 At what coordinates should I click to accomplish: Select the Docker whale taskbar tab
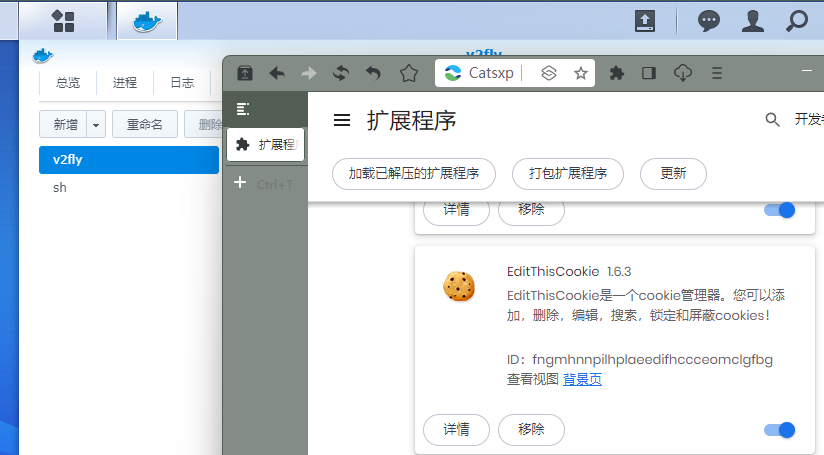(x=147, y=21)
